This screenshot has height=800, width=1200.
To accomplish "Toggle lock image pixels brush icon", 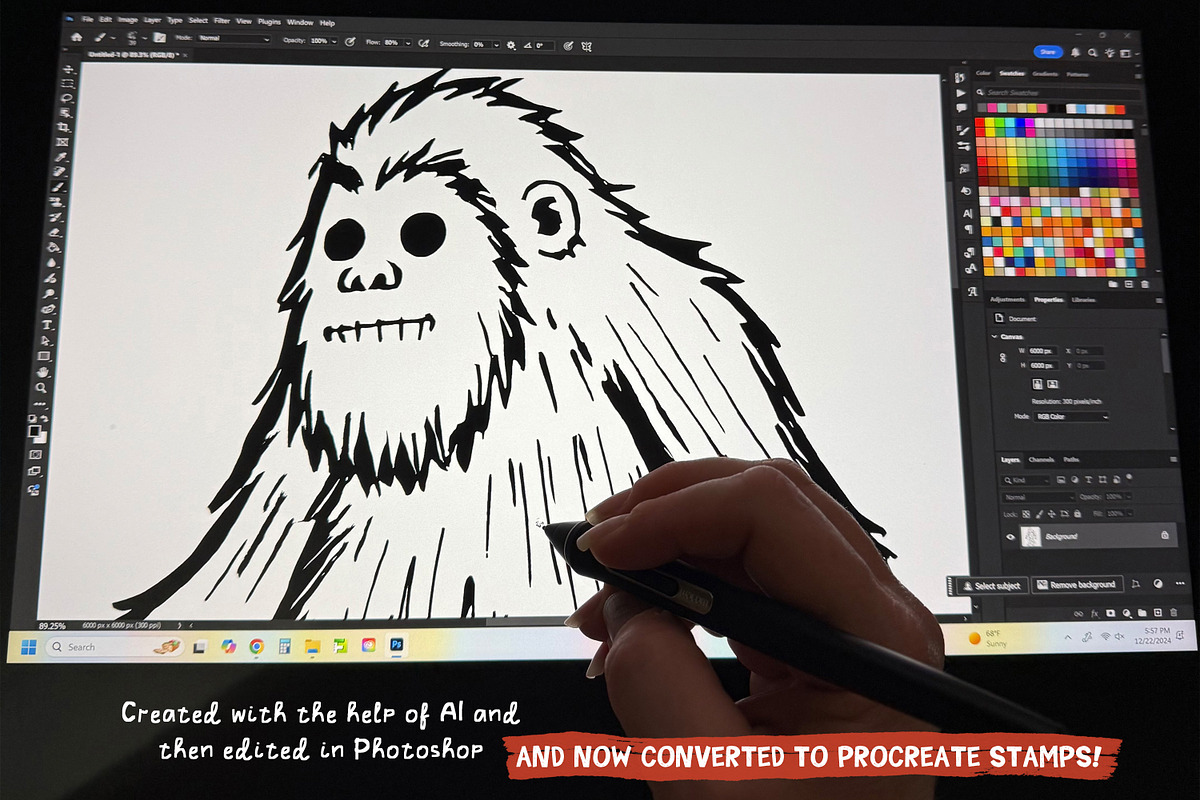I will tap(1039, 513).
